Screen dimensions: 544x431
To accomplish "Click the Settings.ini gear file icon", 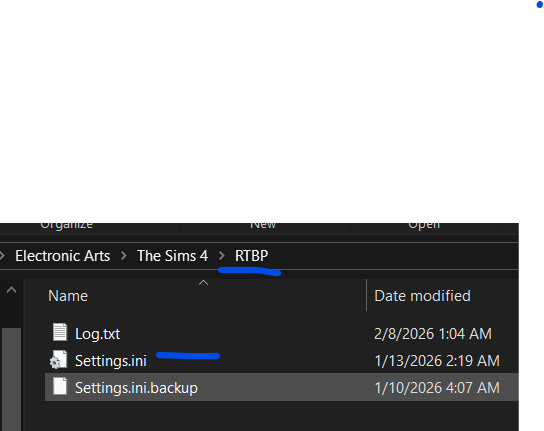I will point(58,360).
